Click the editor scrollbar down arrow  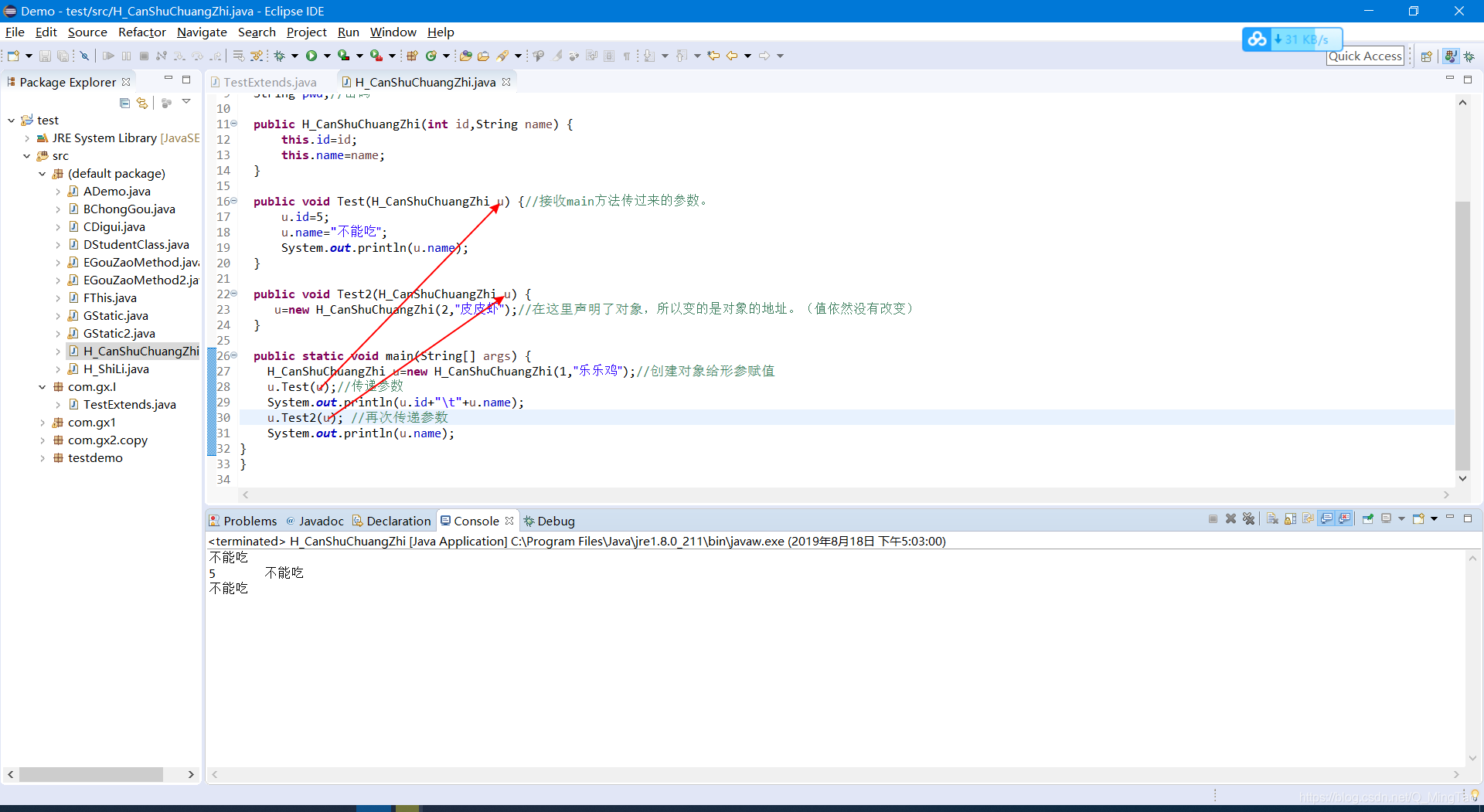pos(1462,478)
